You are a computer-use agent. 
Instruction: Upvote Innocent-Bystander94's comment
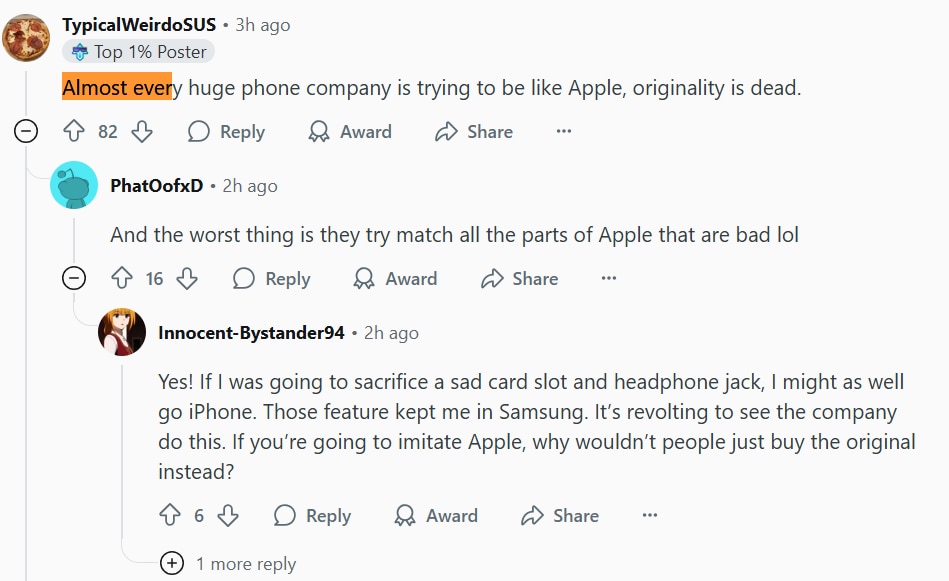tap(170, 515)
